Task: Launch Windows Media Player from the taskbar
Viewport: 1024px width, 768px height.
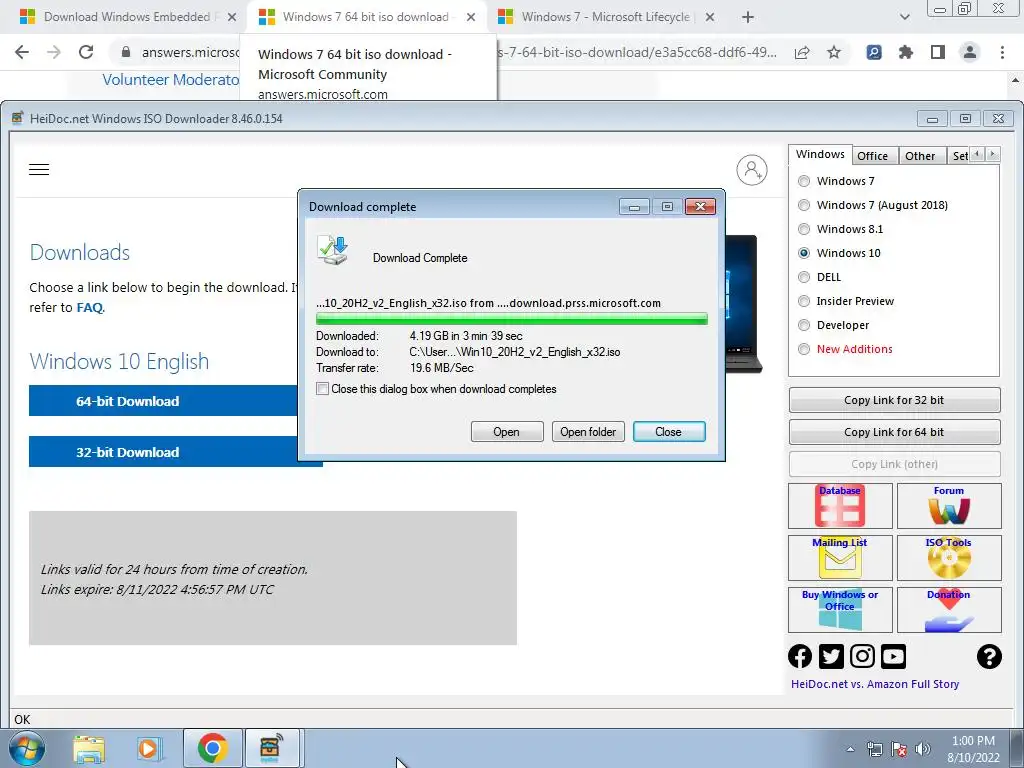Action: point(150,748)
